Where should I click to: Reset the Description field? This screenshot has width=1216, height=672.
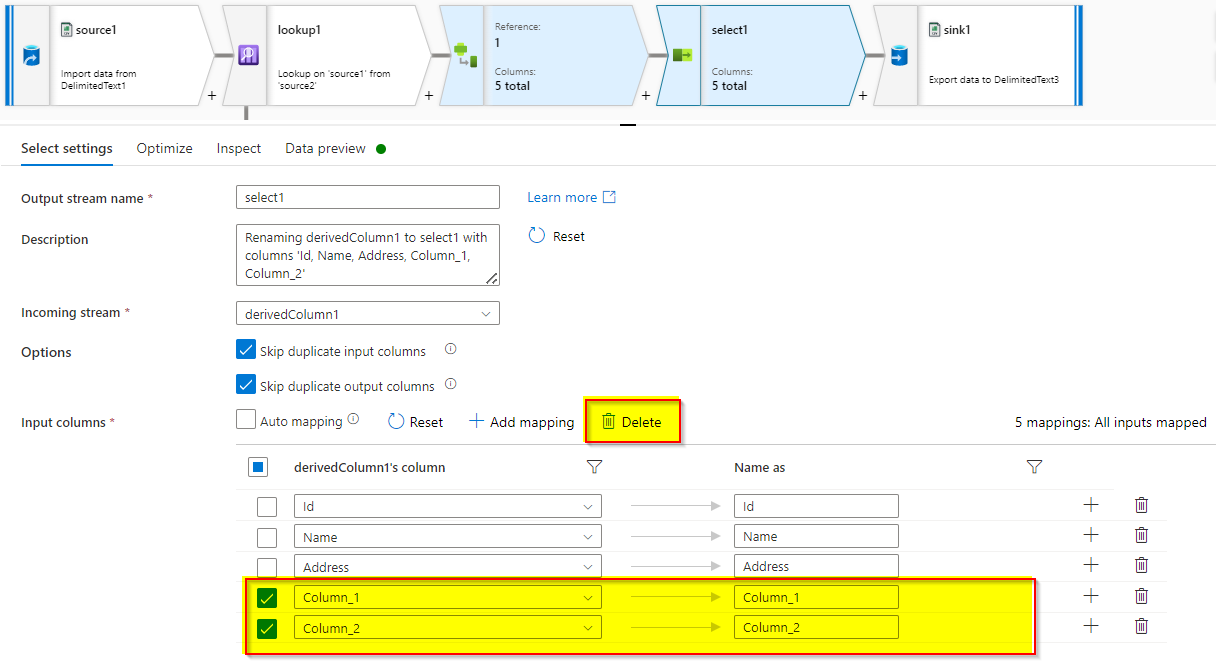[557, 236]
